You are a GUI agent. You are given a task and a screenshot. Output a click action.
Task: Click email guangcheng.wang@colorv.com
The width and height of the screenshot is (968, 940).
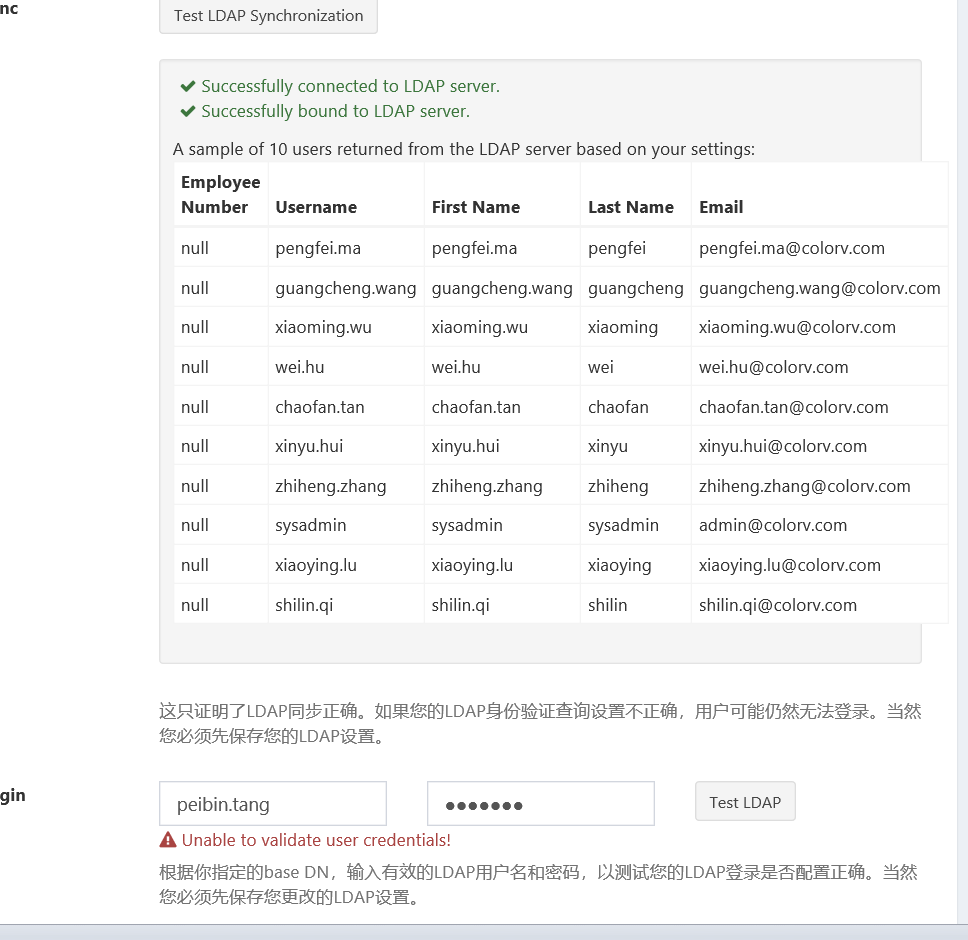pos(819,288)
